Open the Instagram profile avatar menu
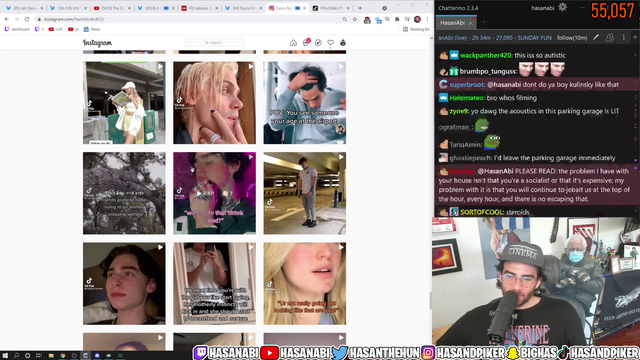The width and height of the screenshot is (640, 360). pos(343,43)
